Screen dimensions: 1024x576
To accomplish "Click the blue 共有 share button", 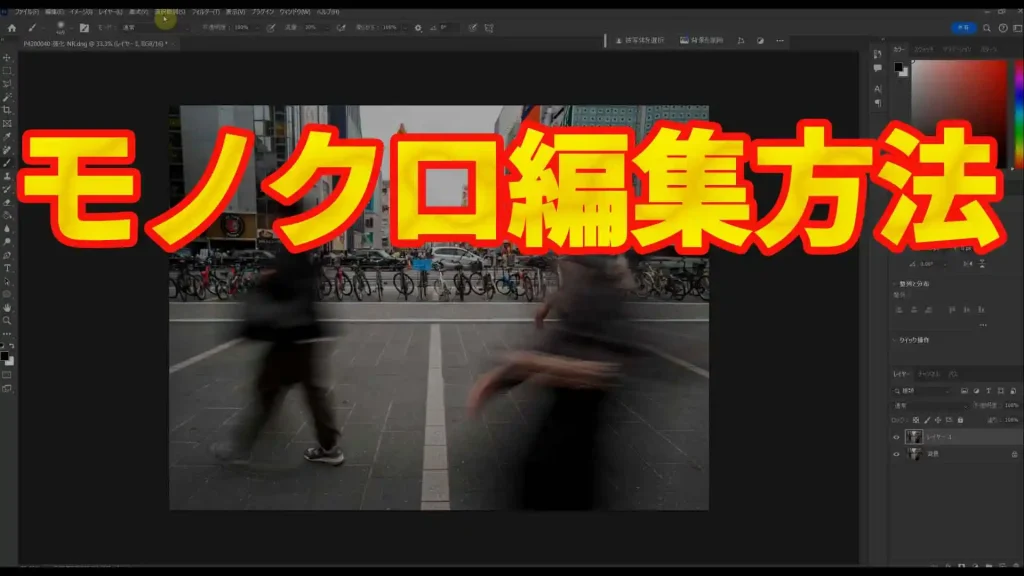I will pyautogui.click(x=962, y=28).
